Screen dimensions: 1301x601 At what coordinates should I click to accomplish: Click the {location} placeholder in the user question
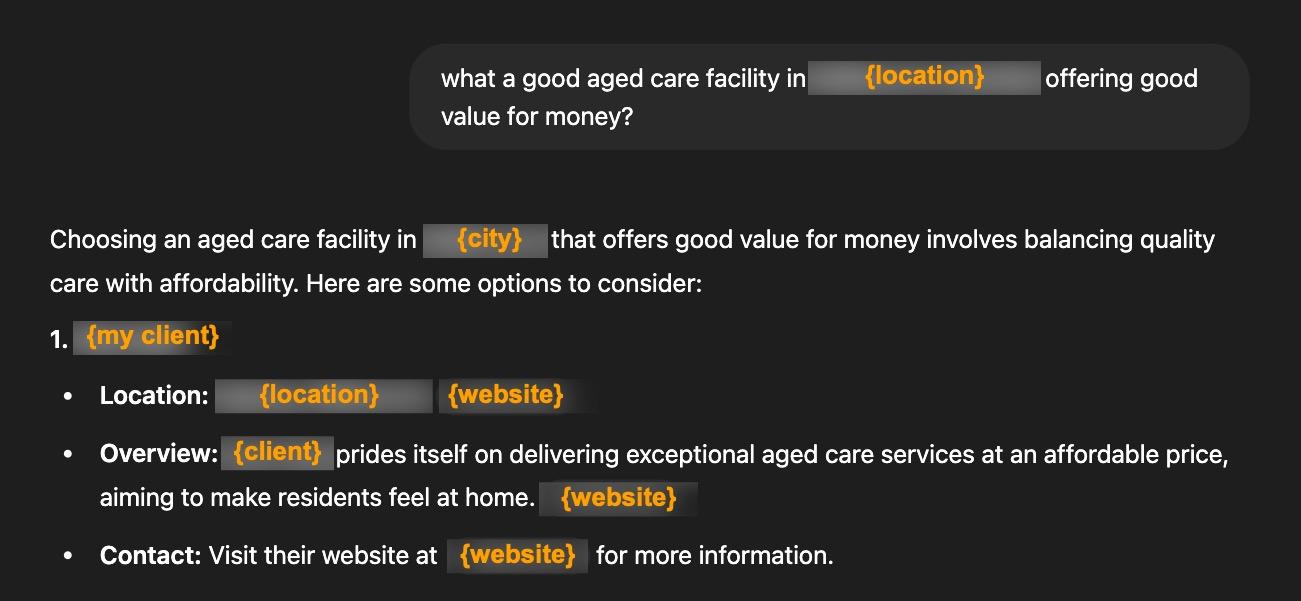[924, 76]
